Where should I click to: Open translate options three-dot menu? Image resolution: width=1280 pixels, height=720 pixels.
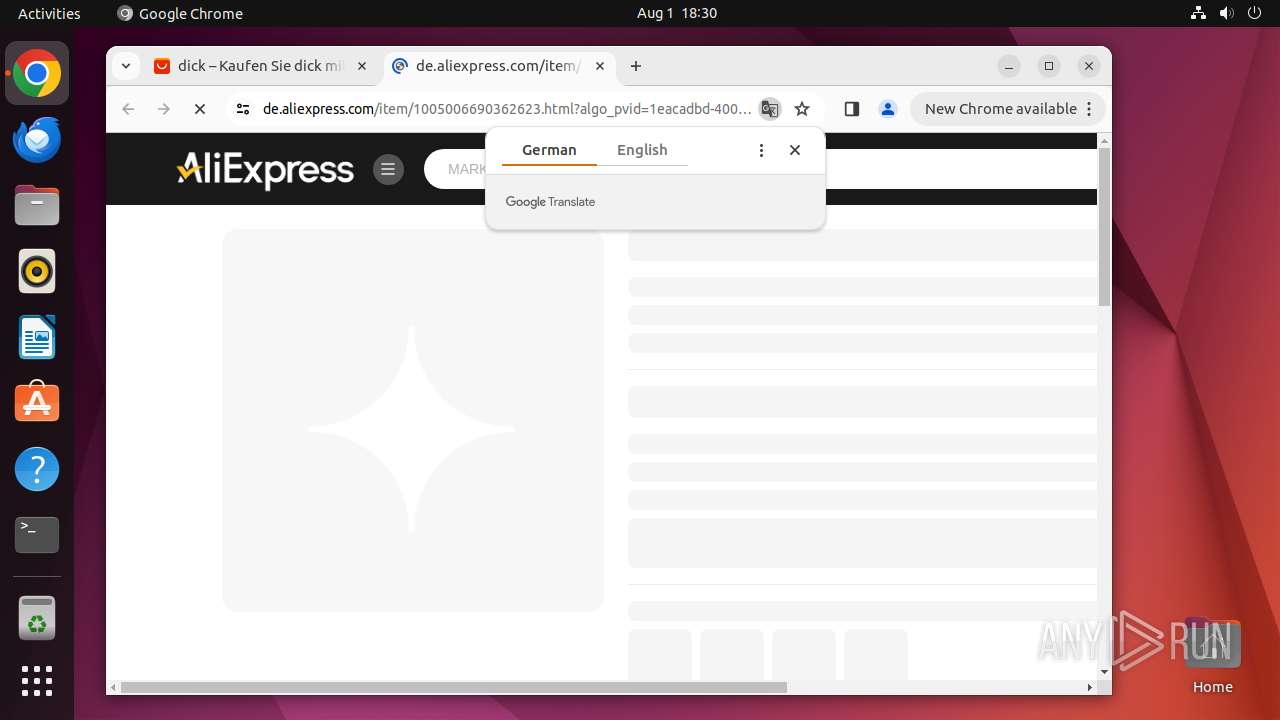pyautogui.click(x=761, y=150)
